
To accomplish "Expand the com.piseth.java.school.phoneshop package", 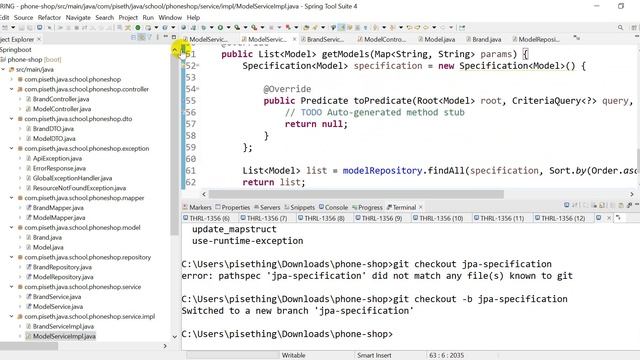I will coord(12,79).
